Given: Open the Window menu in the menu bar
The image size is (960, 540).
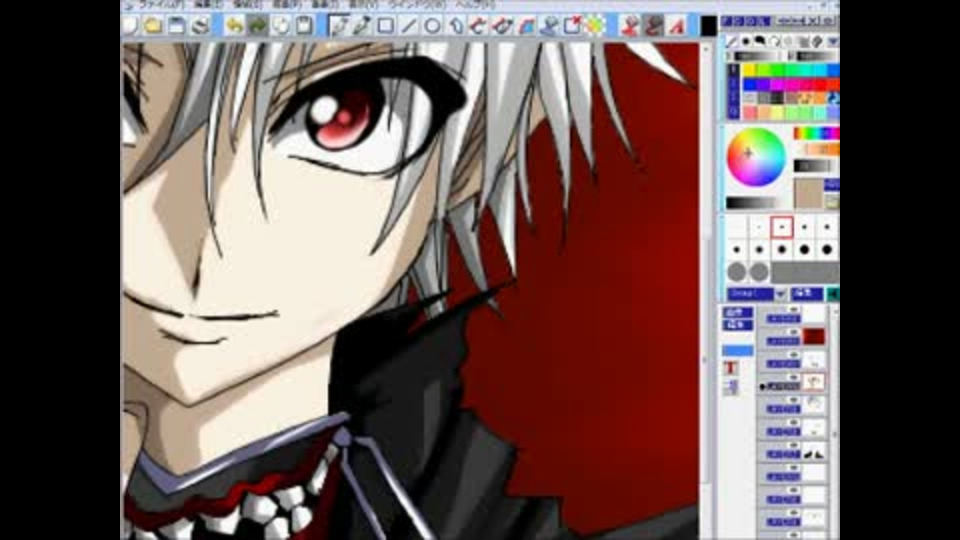Looking at the screenshot, I should (419, 4).
